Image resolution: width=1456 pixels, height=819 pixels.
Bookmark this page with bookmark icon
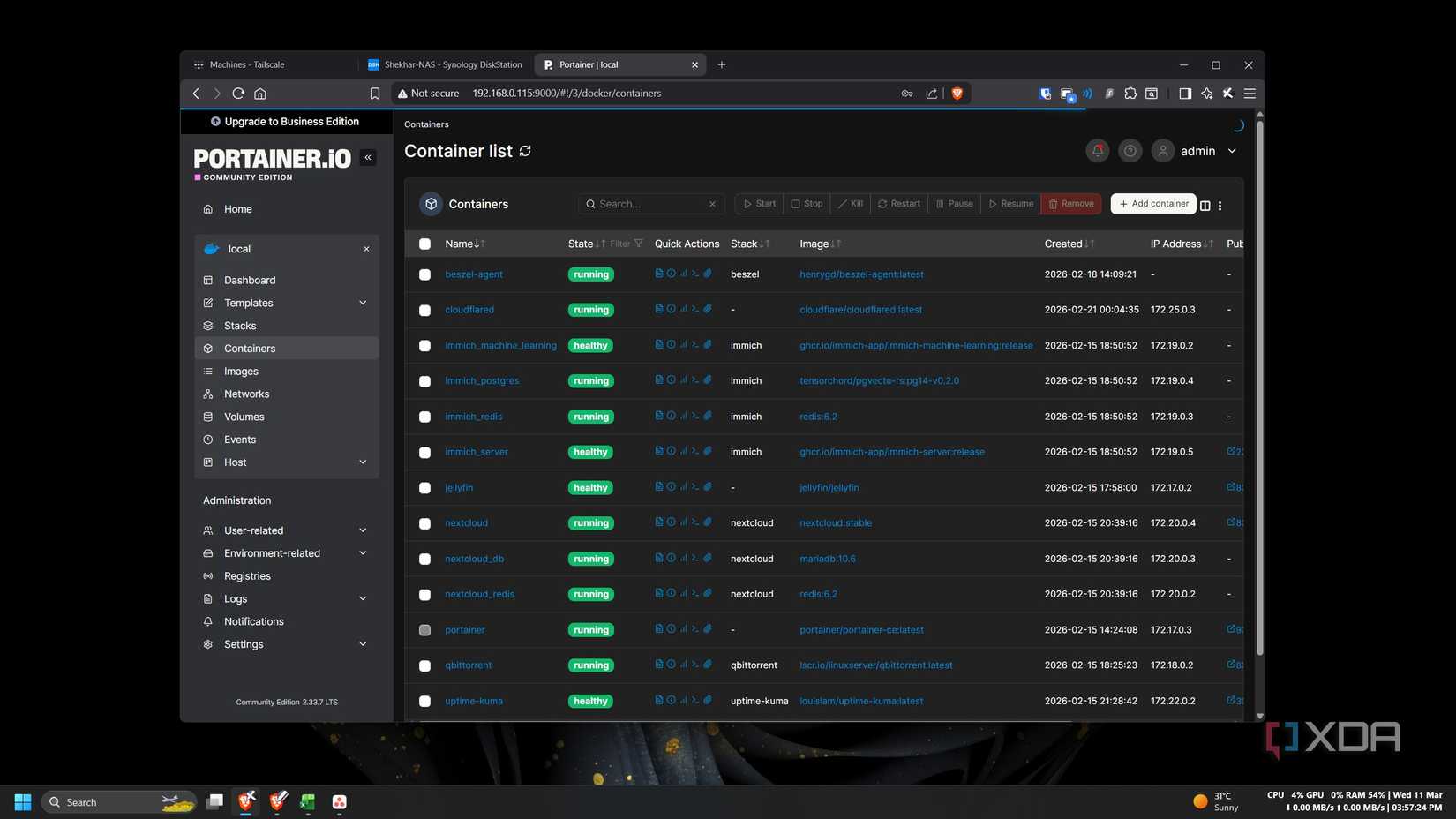coord(374,93)
